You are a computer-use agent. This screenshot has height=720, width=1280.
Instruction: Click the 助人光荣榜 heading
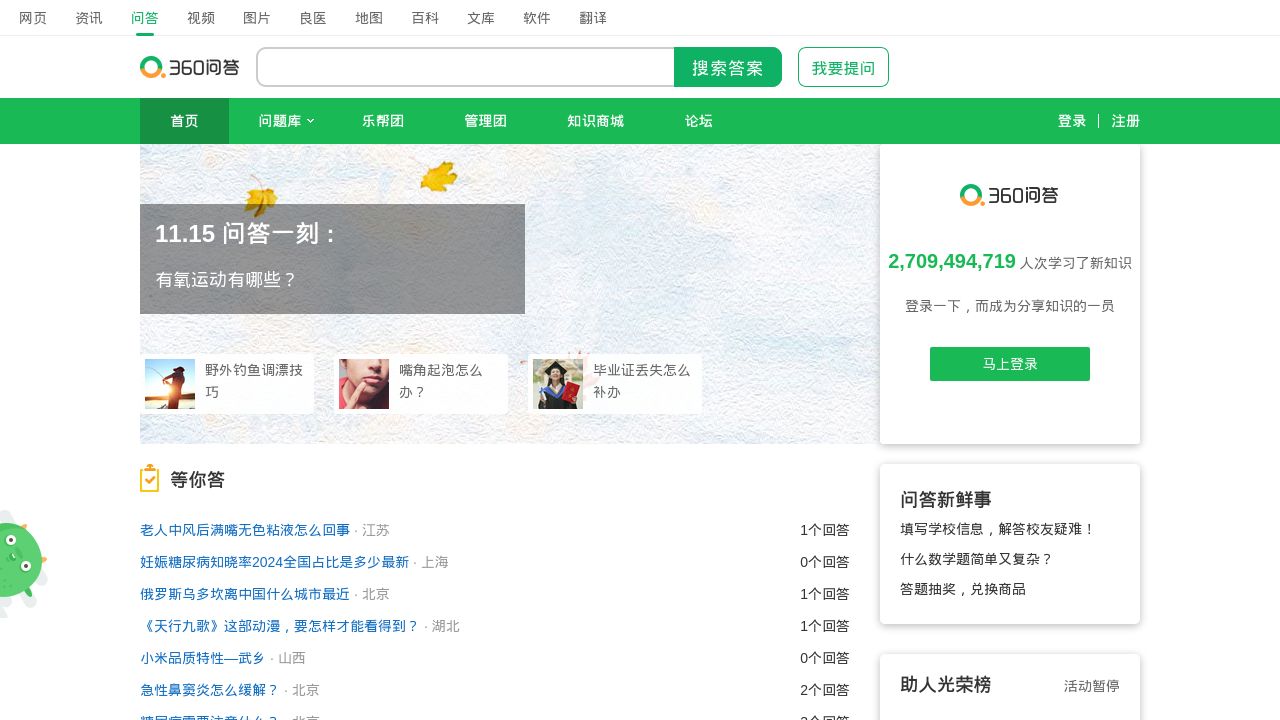[x=946, y=685]
